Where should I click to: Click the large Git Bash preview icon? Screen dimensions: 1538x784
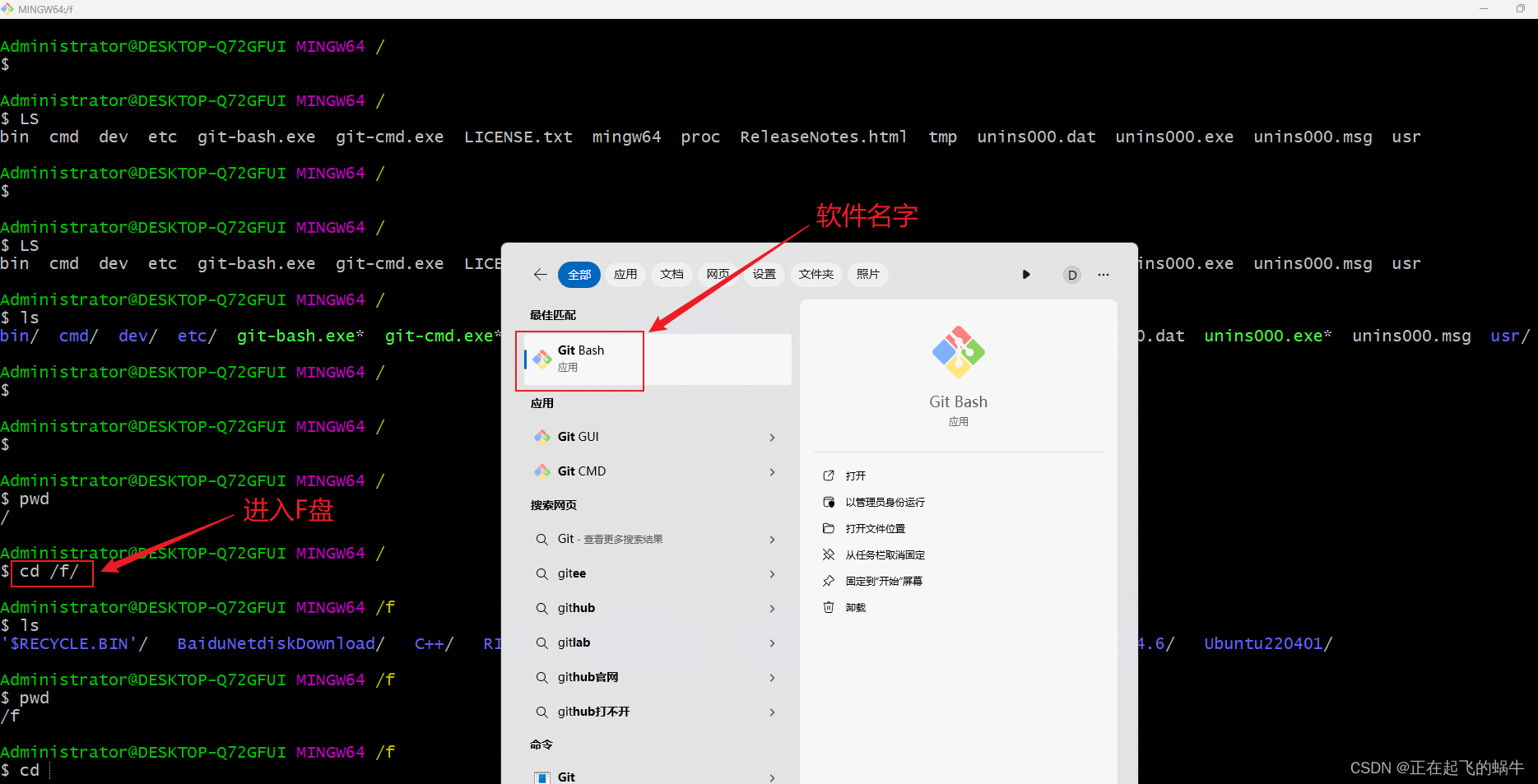(x=958, y=352)
